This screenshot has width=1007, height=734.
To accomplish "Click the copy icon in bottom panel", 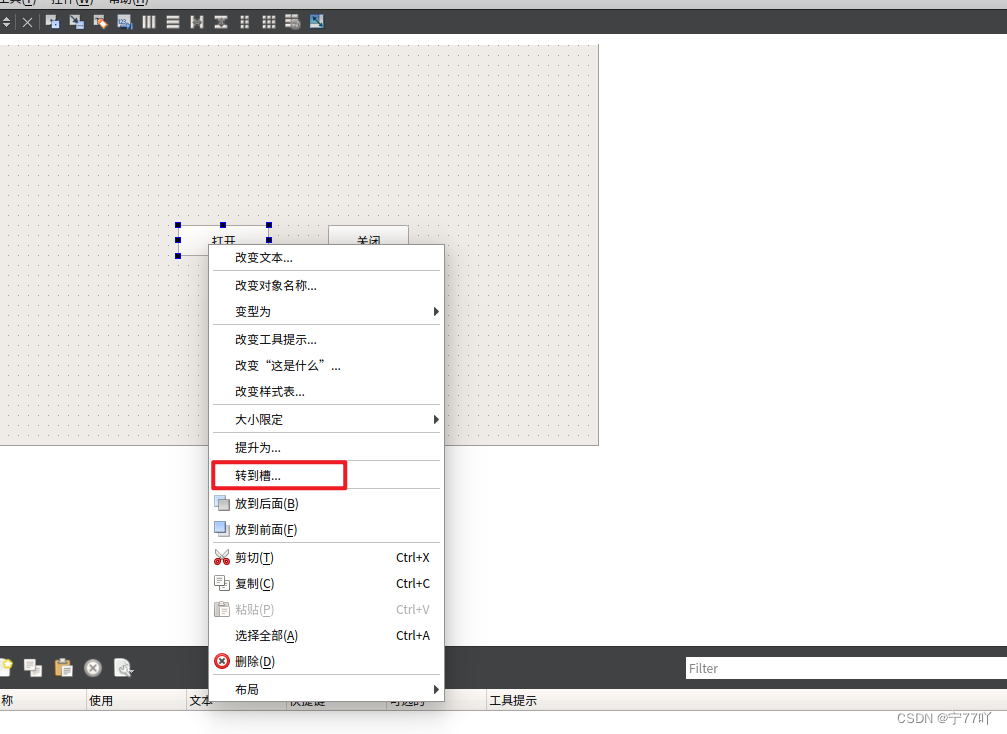I will pyautogui.click(x=33, y=668).
